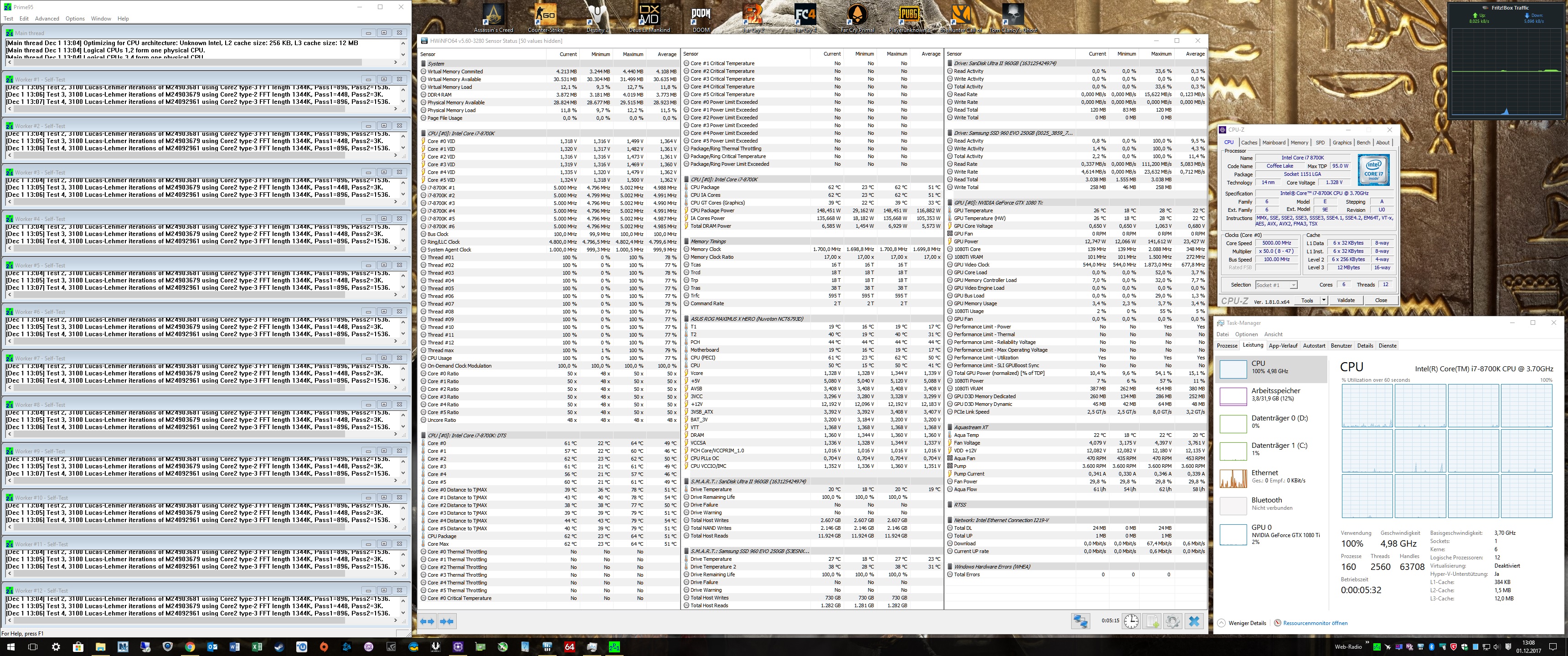Screen dimensions: 1568x656
Task: Click the expand columns arrows icon in HWiNFO
Action: click(427, 621)
